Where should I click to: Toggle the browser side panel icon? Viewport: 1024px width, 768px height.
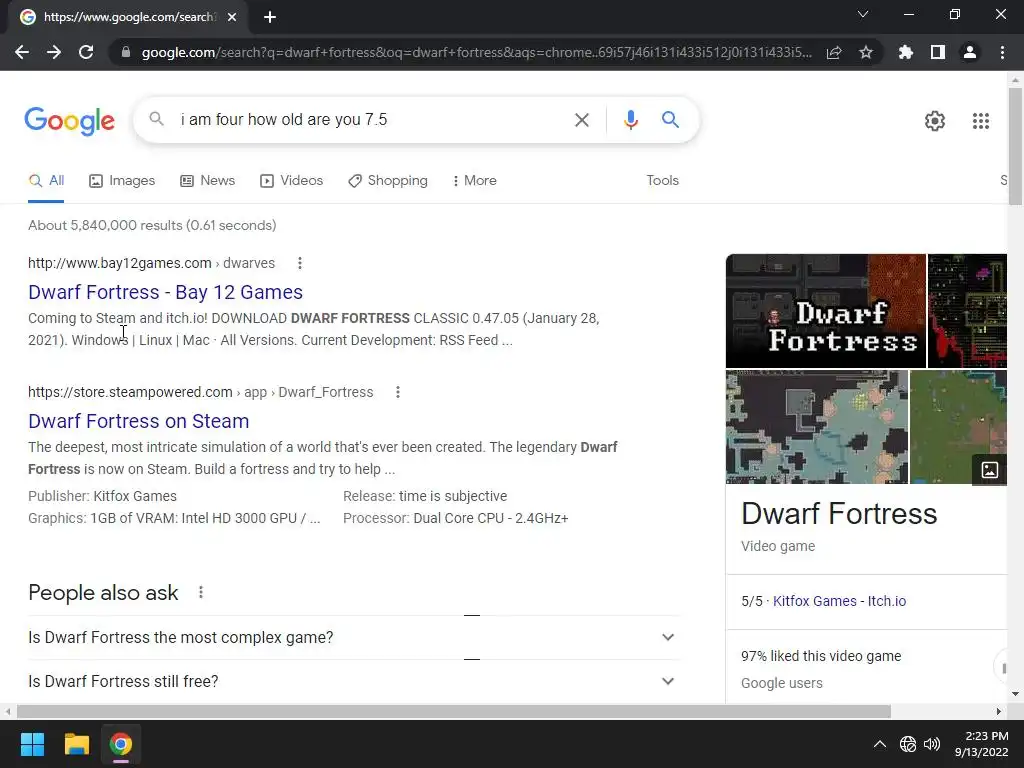point(938,52)
